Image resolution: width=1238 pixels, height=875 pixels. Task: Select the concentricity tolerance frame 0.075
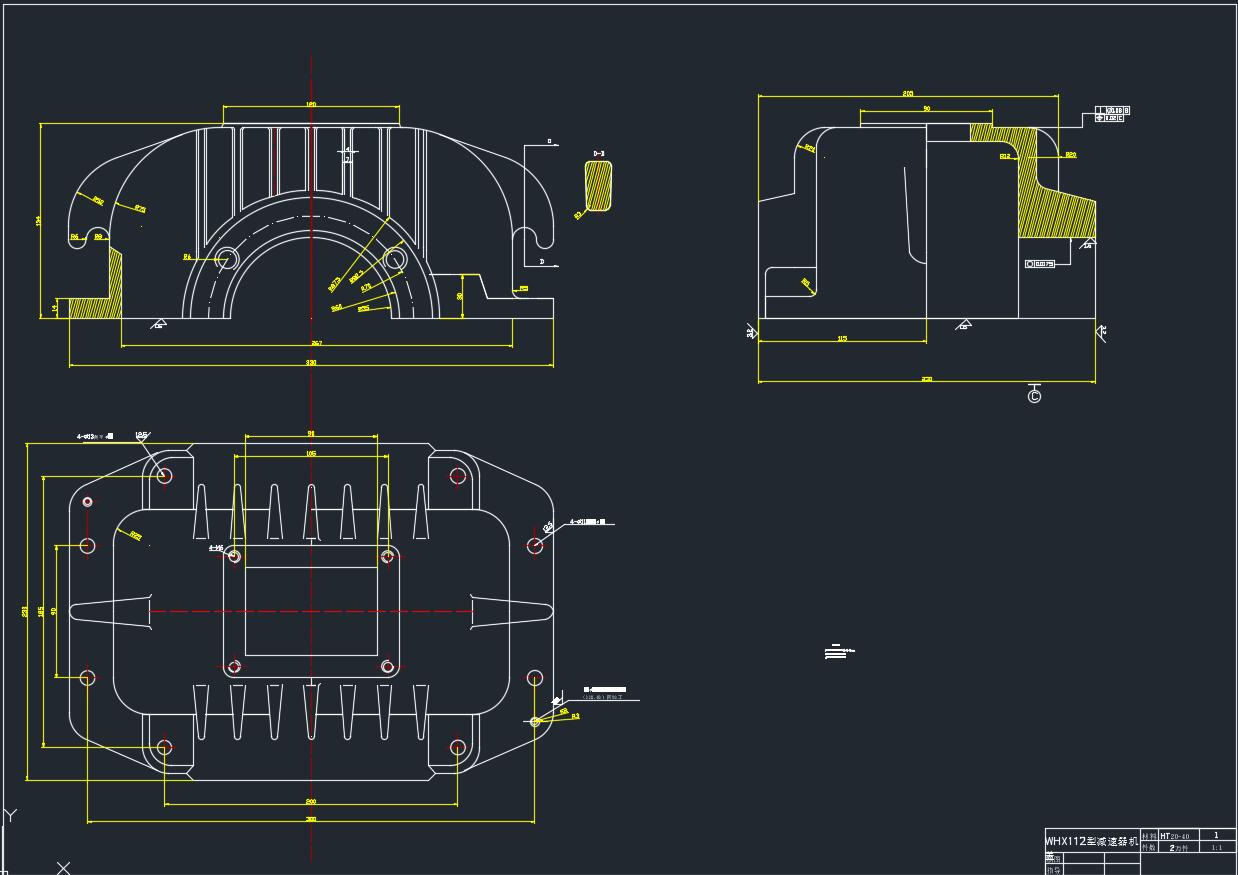pyautogui.click(x=1040, y=264)
